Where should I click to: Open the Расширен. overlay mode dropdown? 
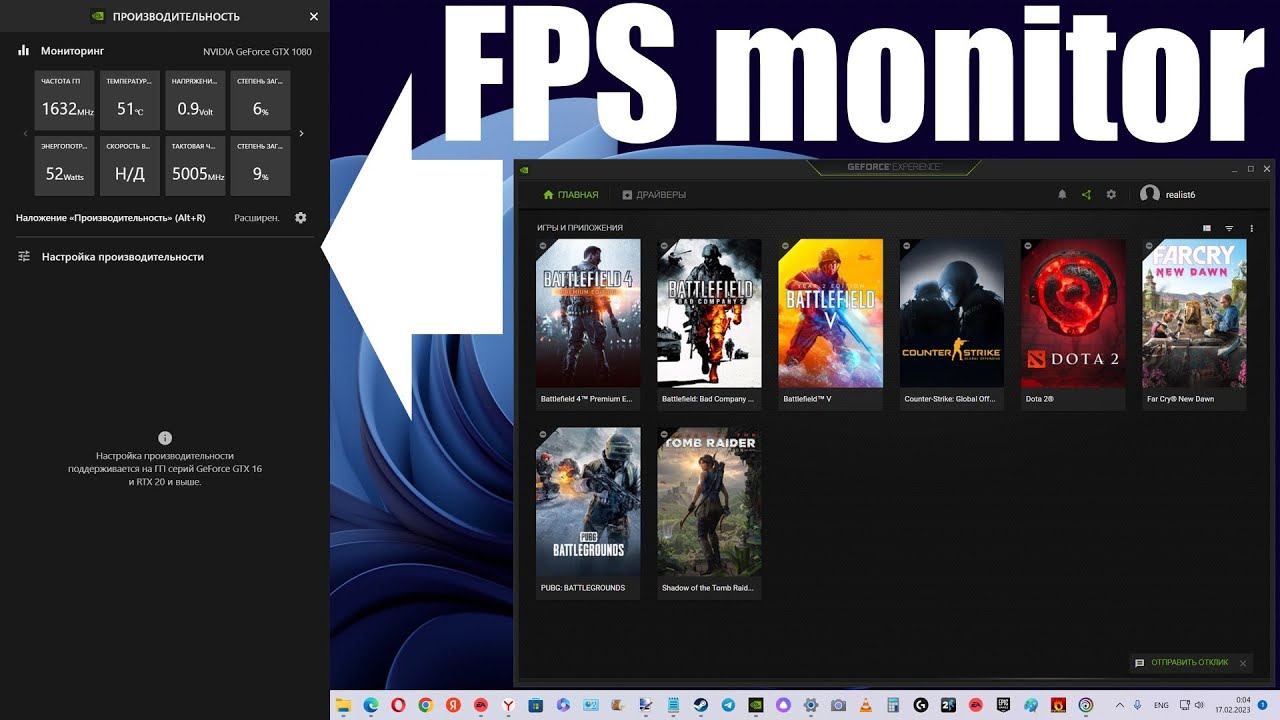click(x=257, y=218)
